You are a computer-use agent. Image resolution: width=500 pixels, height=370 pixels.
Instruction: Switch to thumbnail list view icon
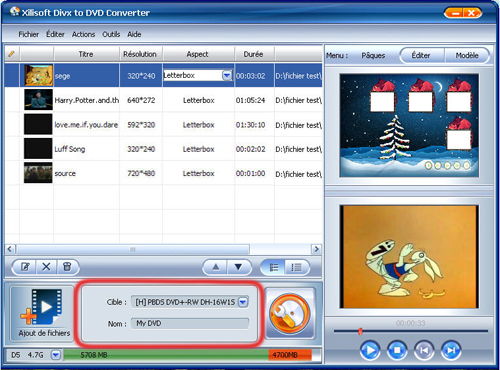pyautogui.click(x=274, y=267)
